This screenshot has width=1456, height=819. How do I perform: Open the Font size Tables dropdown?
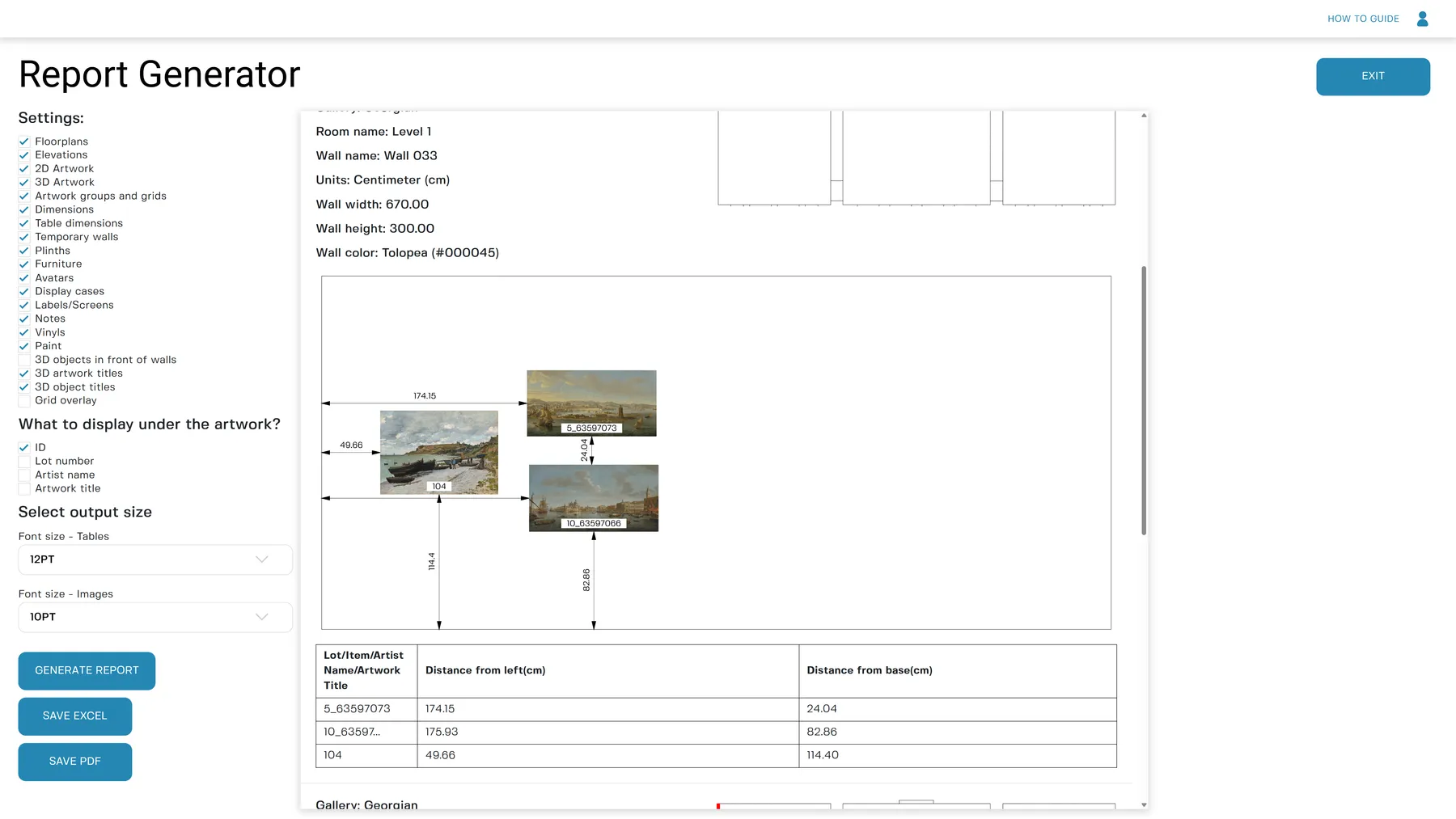155,559
